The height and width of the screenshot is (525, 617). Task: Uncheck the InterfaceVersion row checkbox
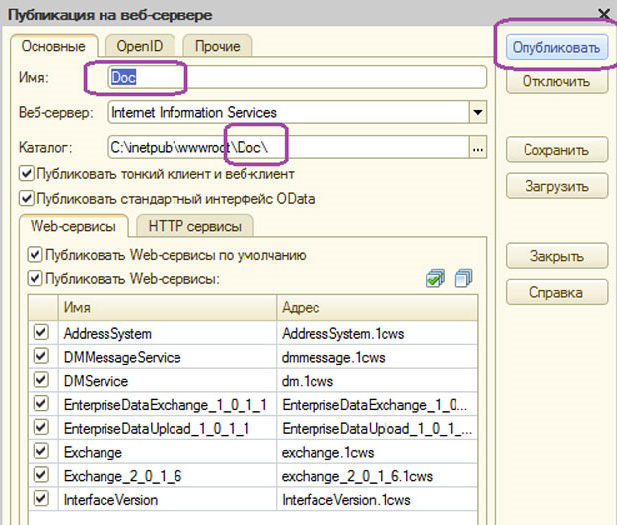[41, 499]
